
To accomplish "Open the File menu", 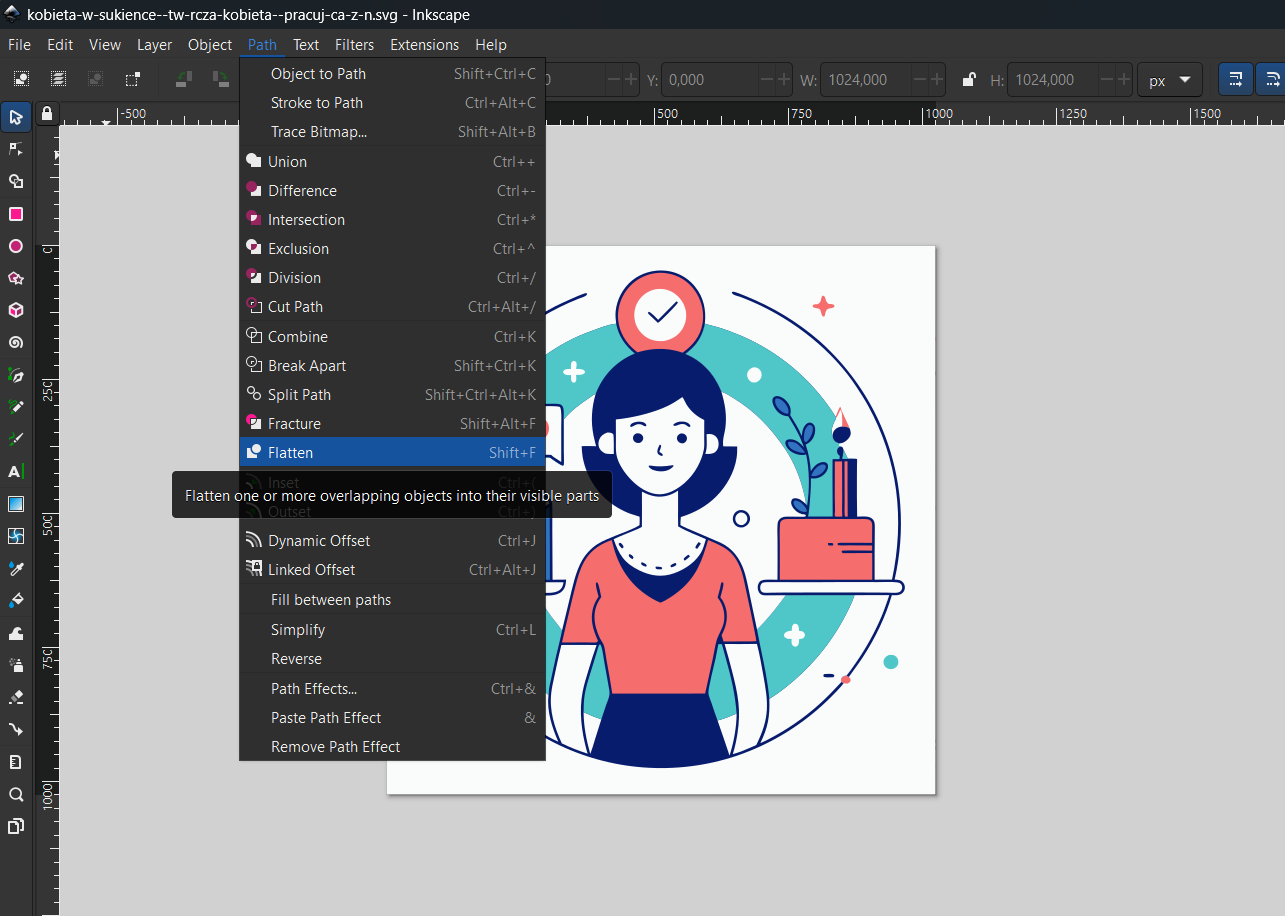I will [x=19, y=45].
